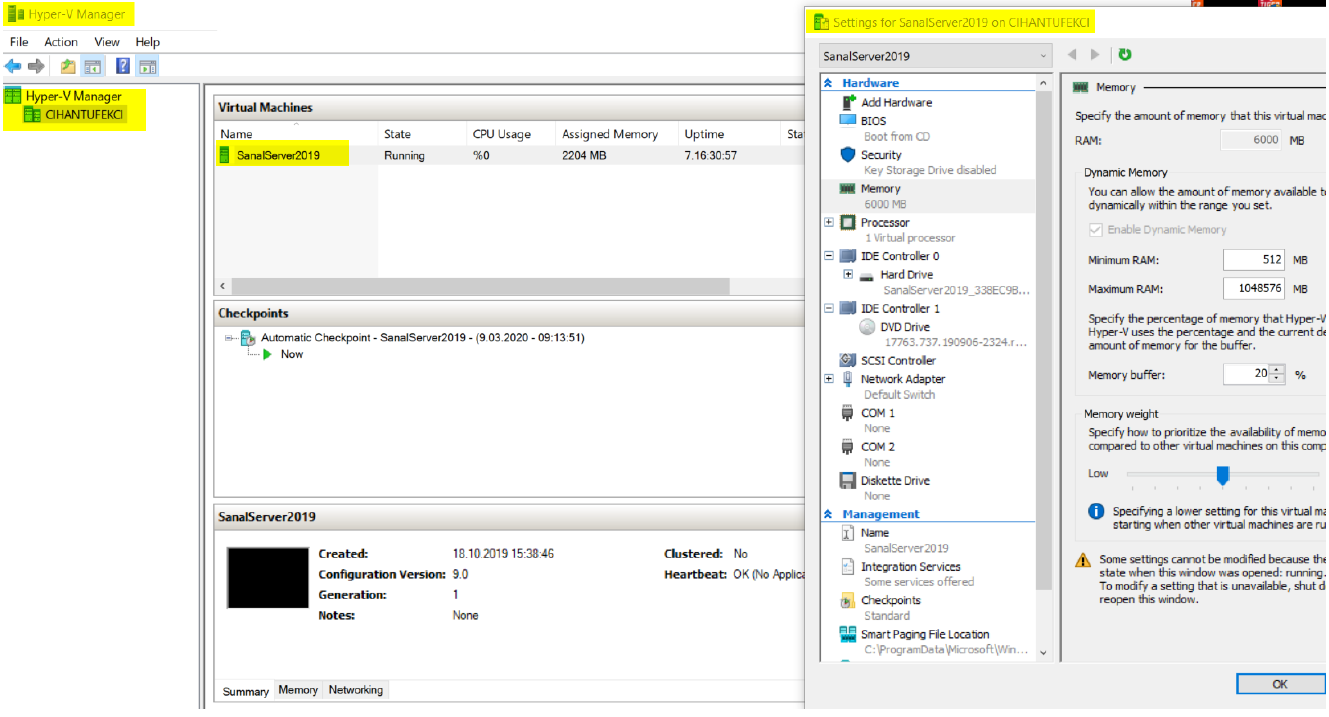Select the SCSI Controller icon
Viewport: 1329px width, 717px height.
(x=847, y=361)
